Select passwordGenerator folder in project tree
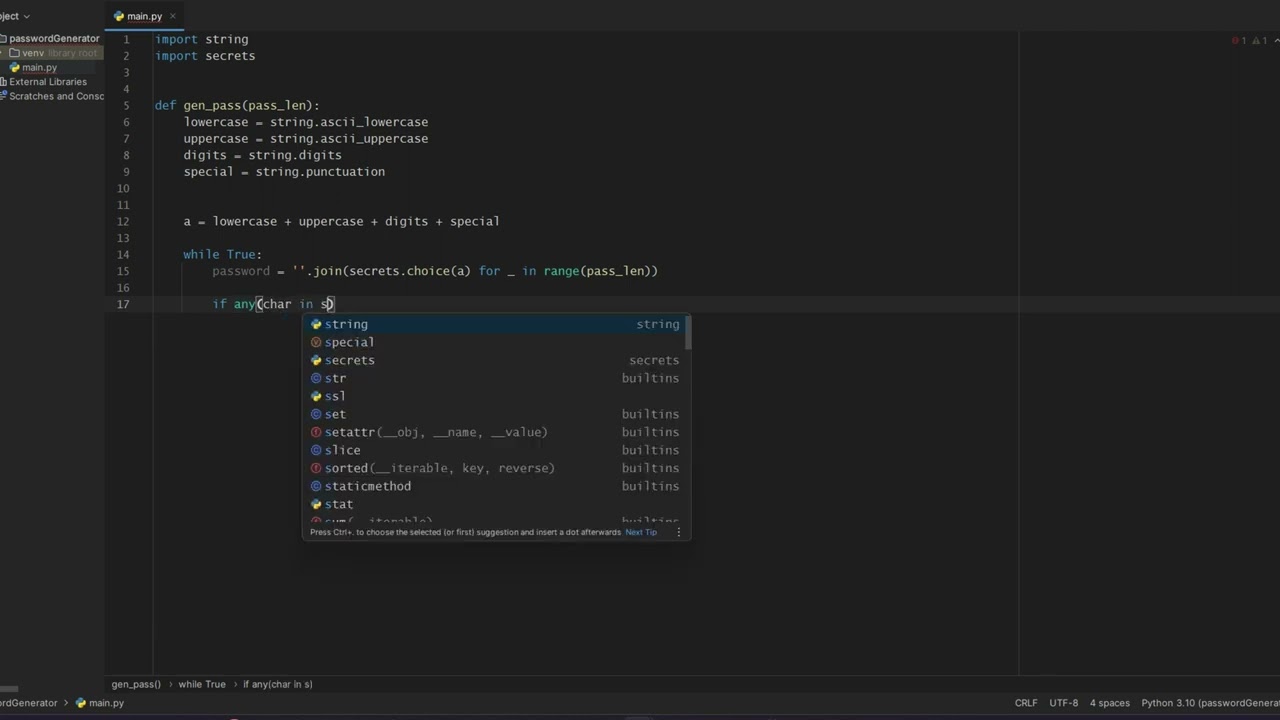 coord(53,38)
